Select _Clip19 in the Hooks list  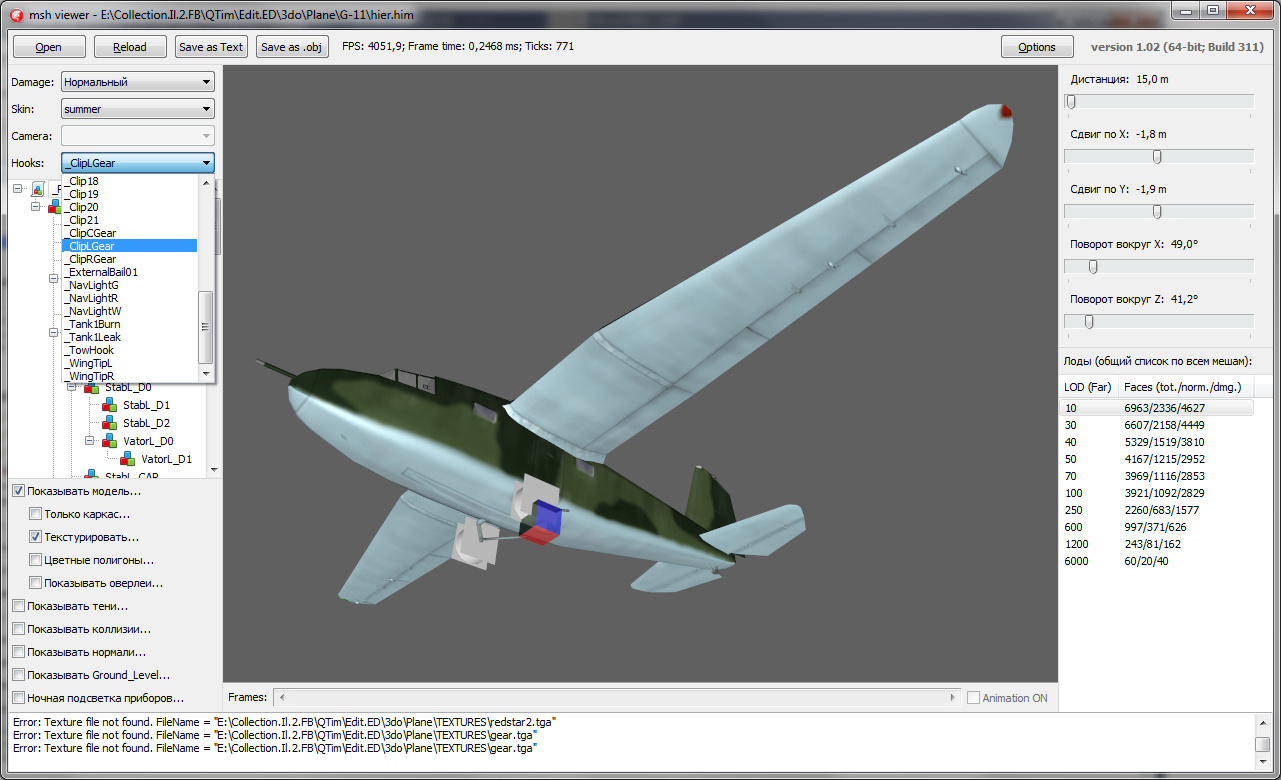point(129,194)
